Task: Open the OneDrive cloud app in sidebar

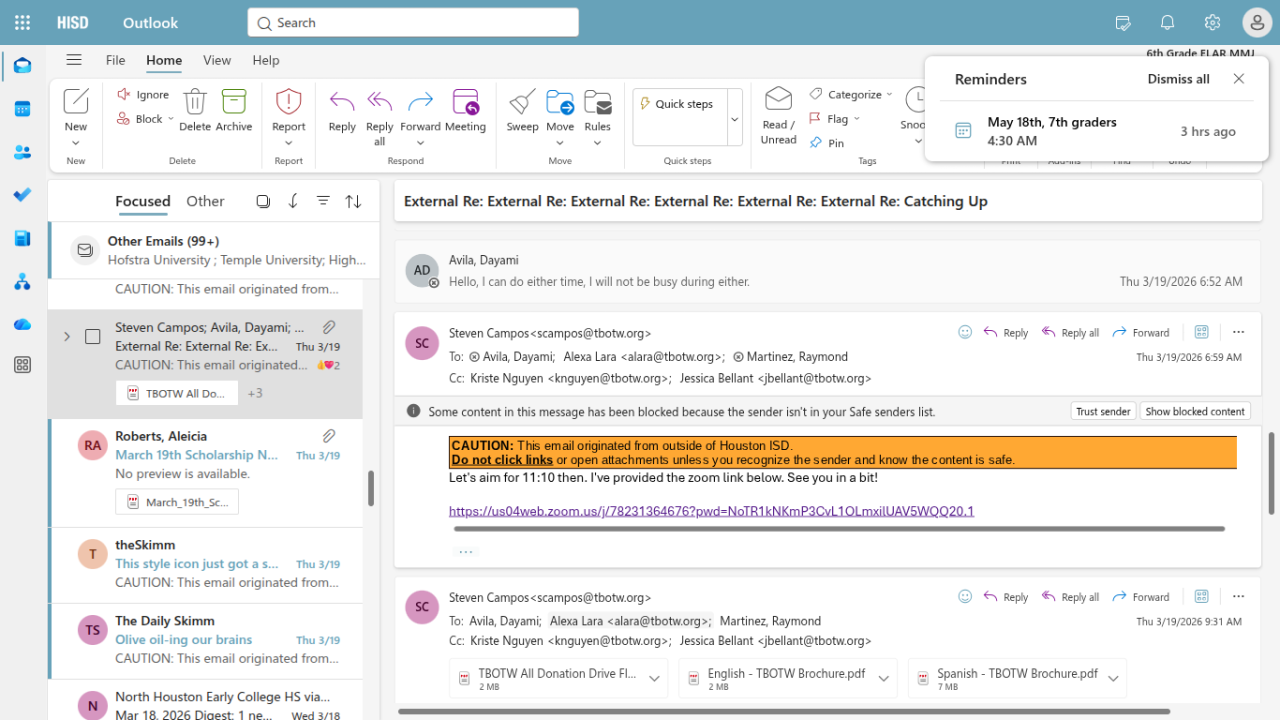Action: pyautogui.click(x=22, y=324)
